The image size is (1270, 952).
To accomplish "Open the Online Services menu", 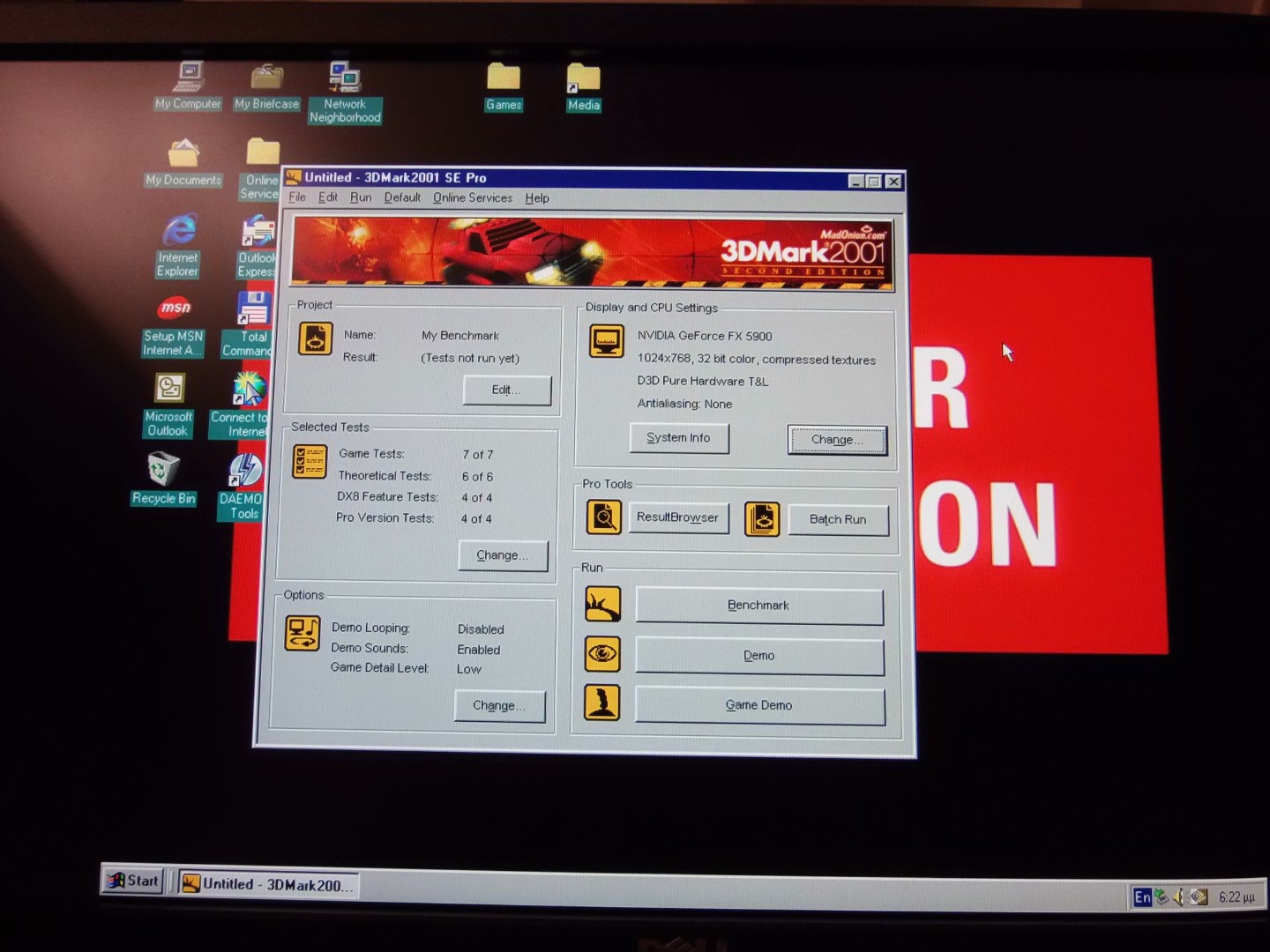I will pos(473,198).
